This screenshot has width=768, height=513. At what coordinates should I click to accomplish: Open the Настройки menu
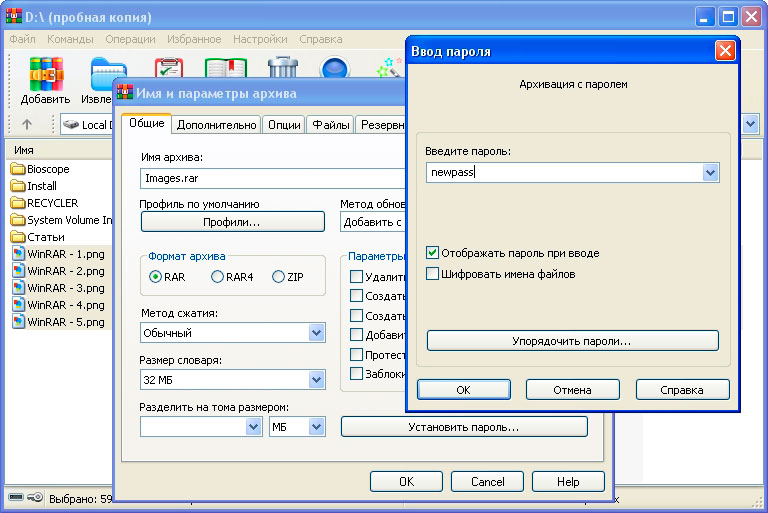point(260,39)
